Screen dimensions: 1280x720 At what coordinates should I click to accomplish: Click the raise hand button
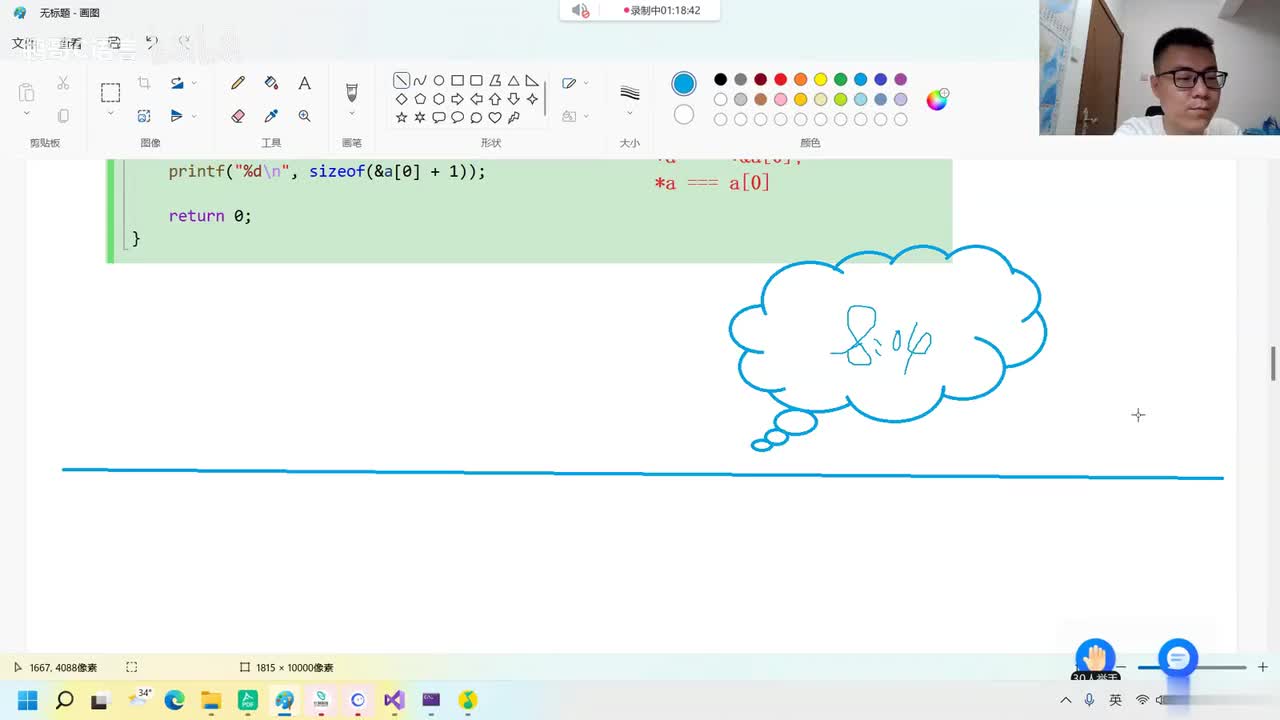coord(1095,658)
